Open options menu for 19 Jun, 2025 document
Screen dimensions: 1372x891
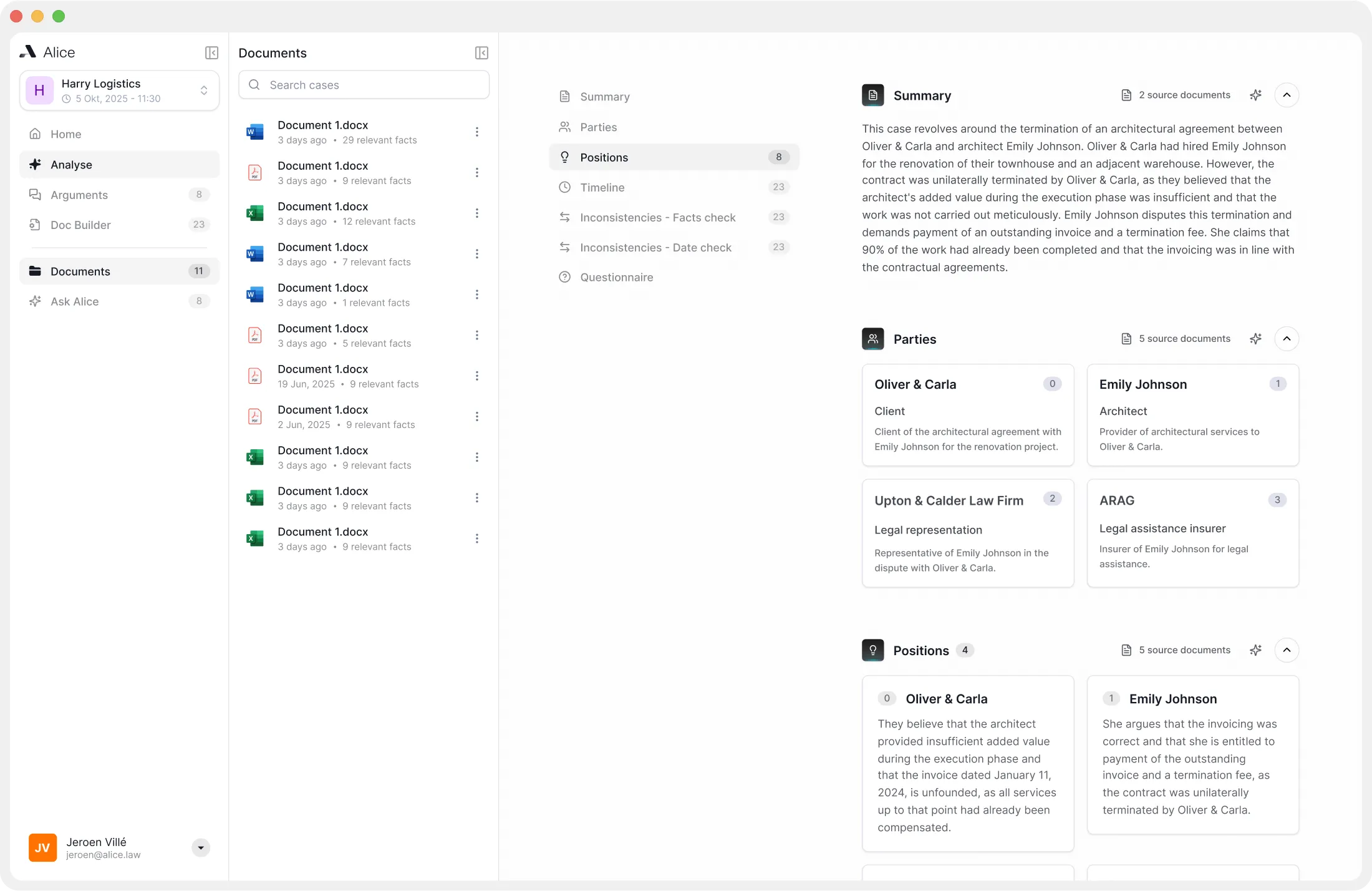point(477,376)
